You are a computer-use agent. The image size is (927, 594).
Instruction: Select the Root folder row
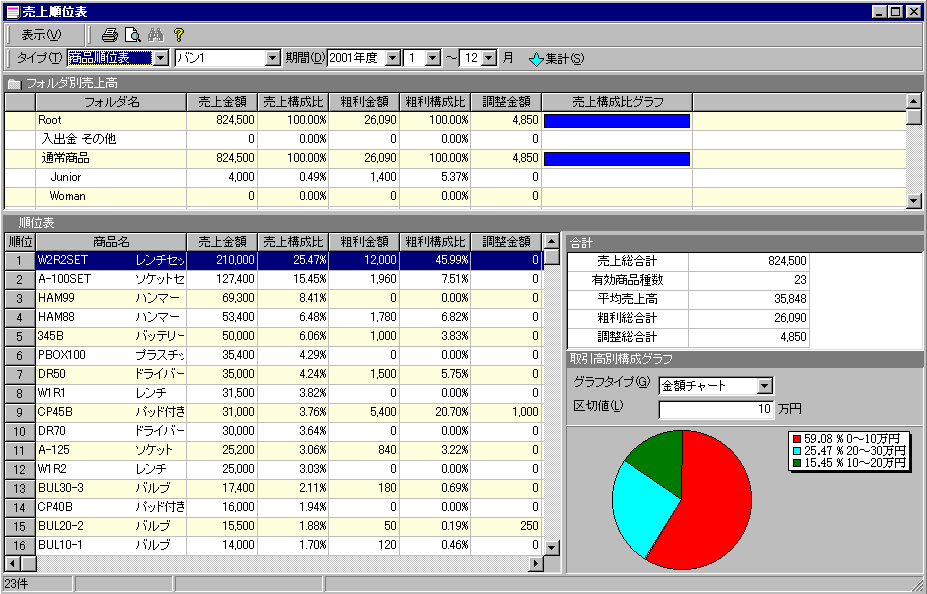coord(455,121)
